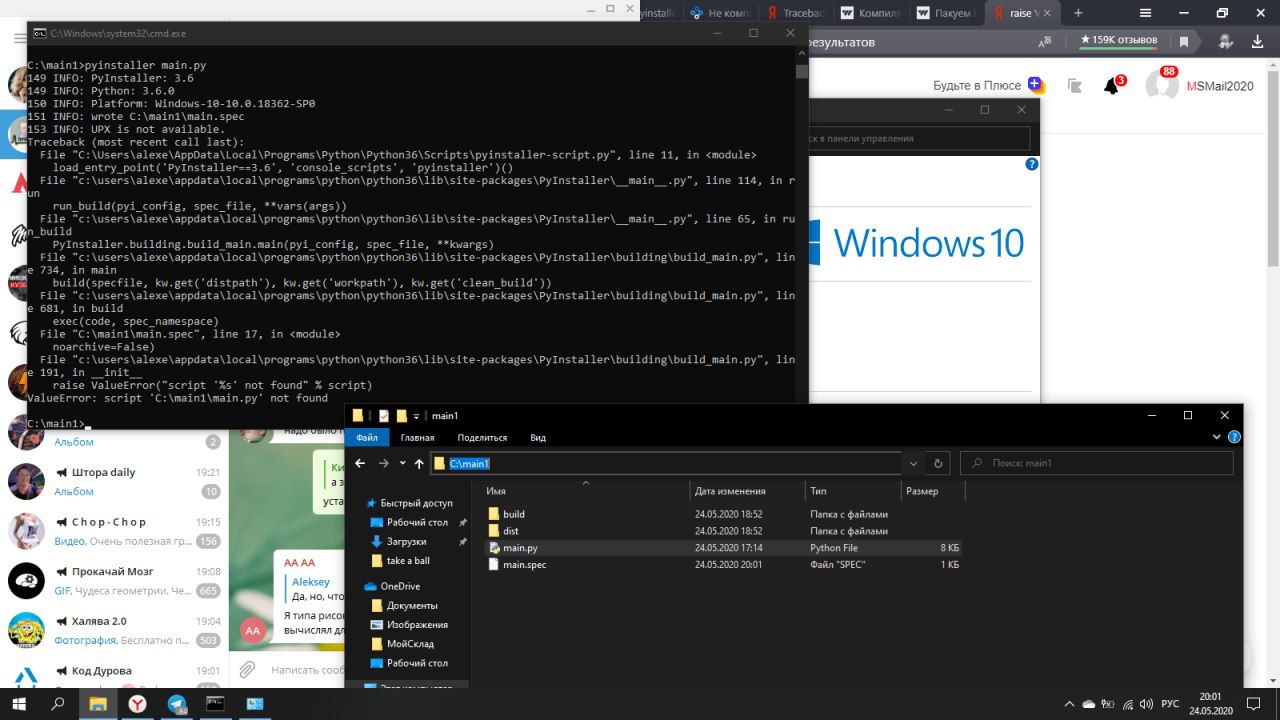Viewport: 1280px width, 720px height.
Task: Refresh the Explorer folder view
Action: click(x=937, y=464)
